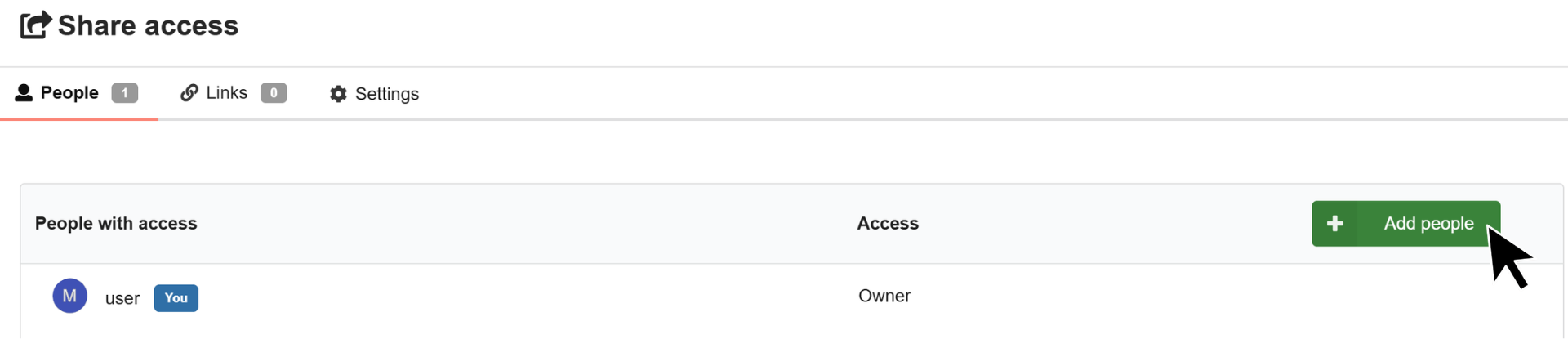Screen dimensions: 1568x339
Task: Click the plus icon on Add people
Action: 1335,224
